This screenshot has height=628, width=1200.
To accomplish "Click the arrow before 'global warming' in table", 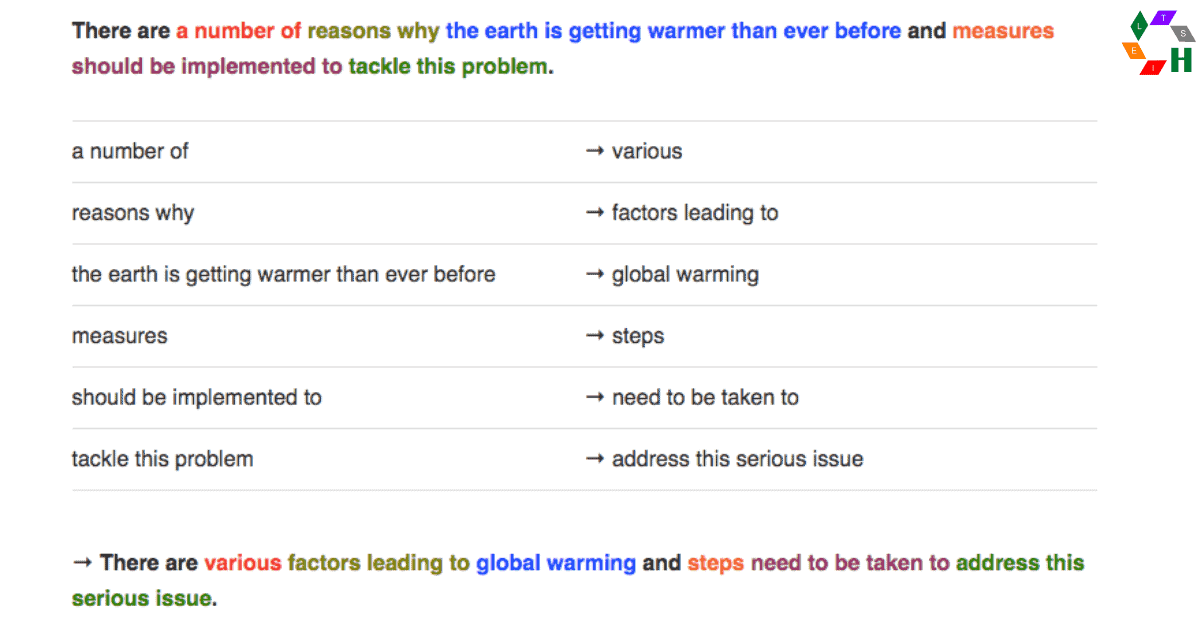I will [595, 275].
